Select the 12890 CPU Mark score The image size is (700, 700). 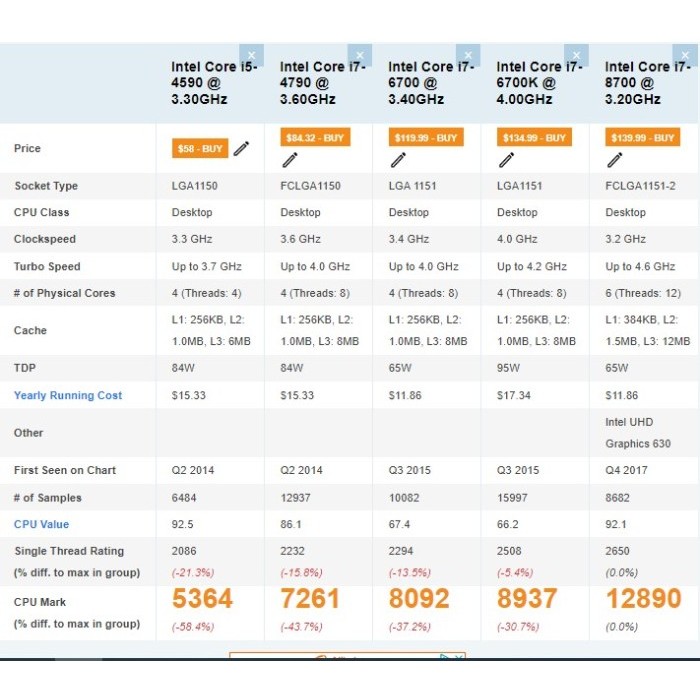pyautogui.click(x=643, y=599)
